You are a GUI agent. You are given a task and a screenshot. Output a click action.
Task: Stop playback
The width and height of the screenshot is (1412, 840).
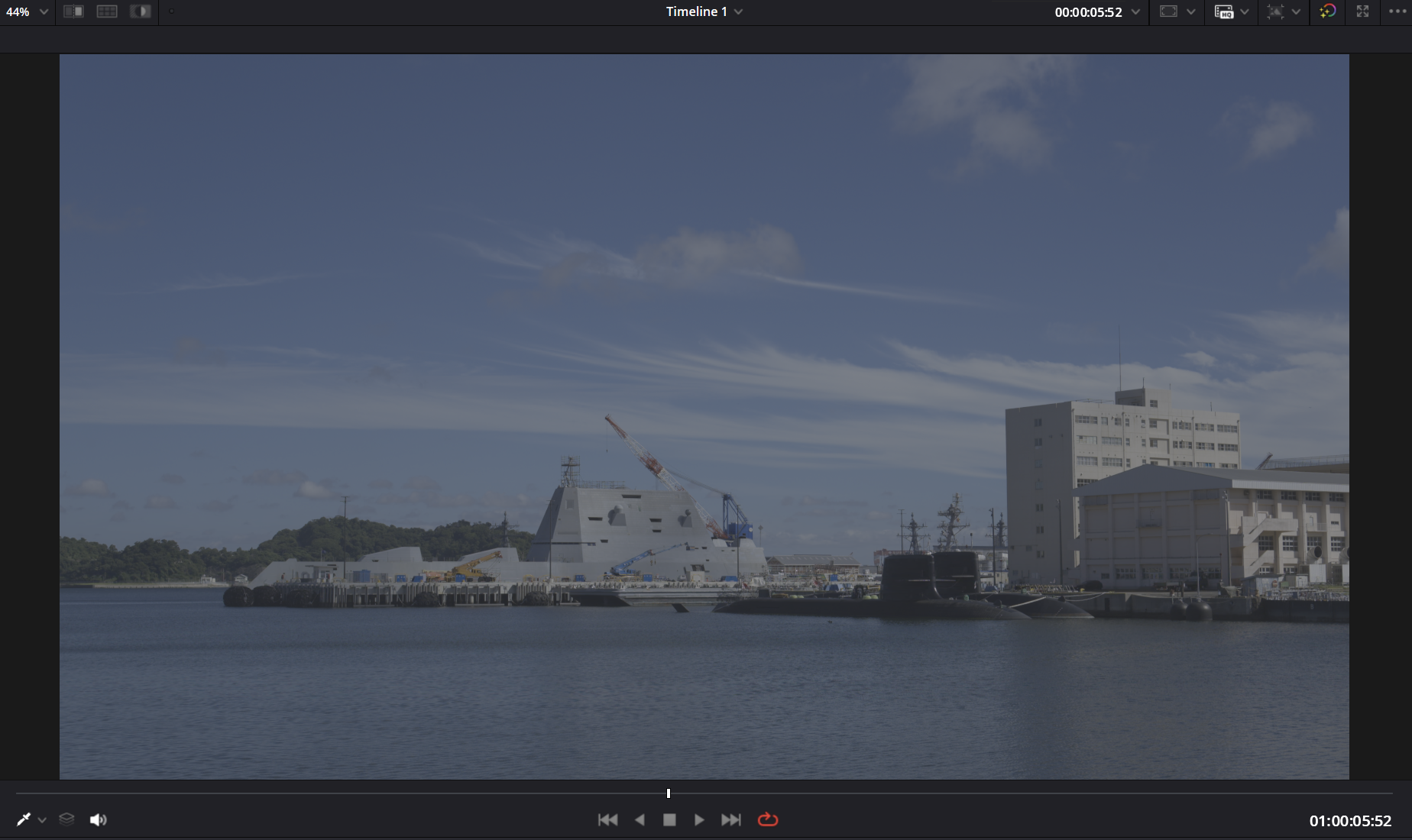(x=669, y=819)
